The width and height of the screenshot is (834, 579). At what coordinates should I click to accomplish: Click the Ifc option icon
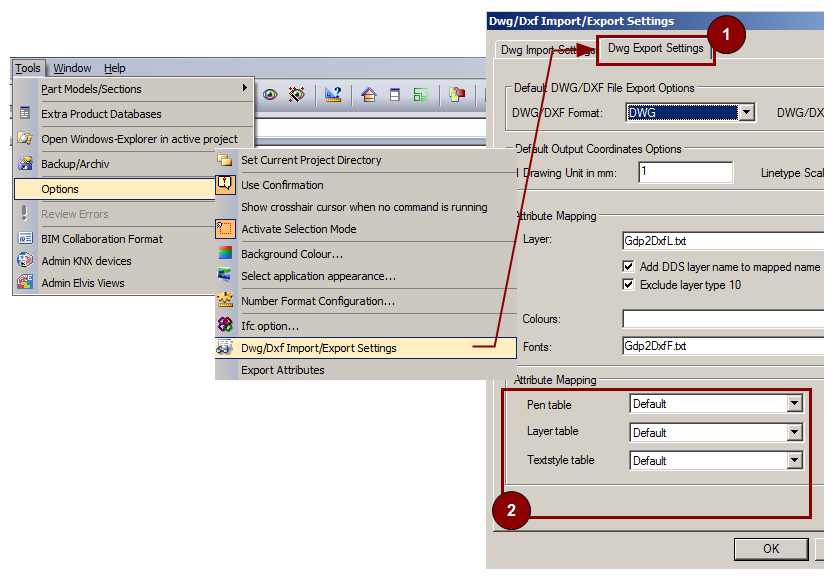[225, 325]
